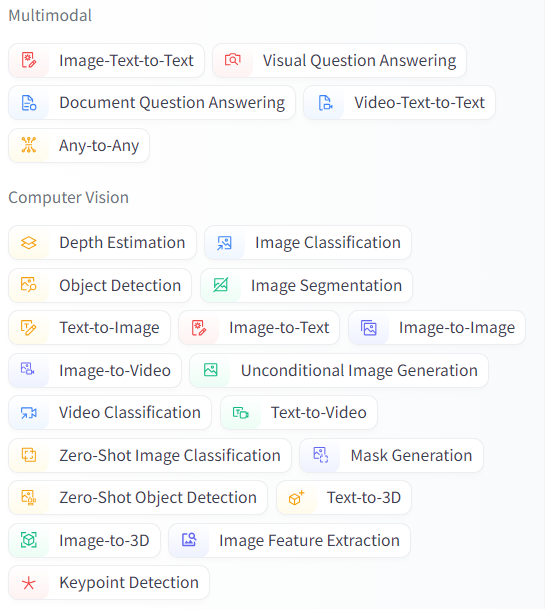Click the Image Segmentation green icon

tap(221, 285)
